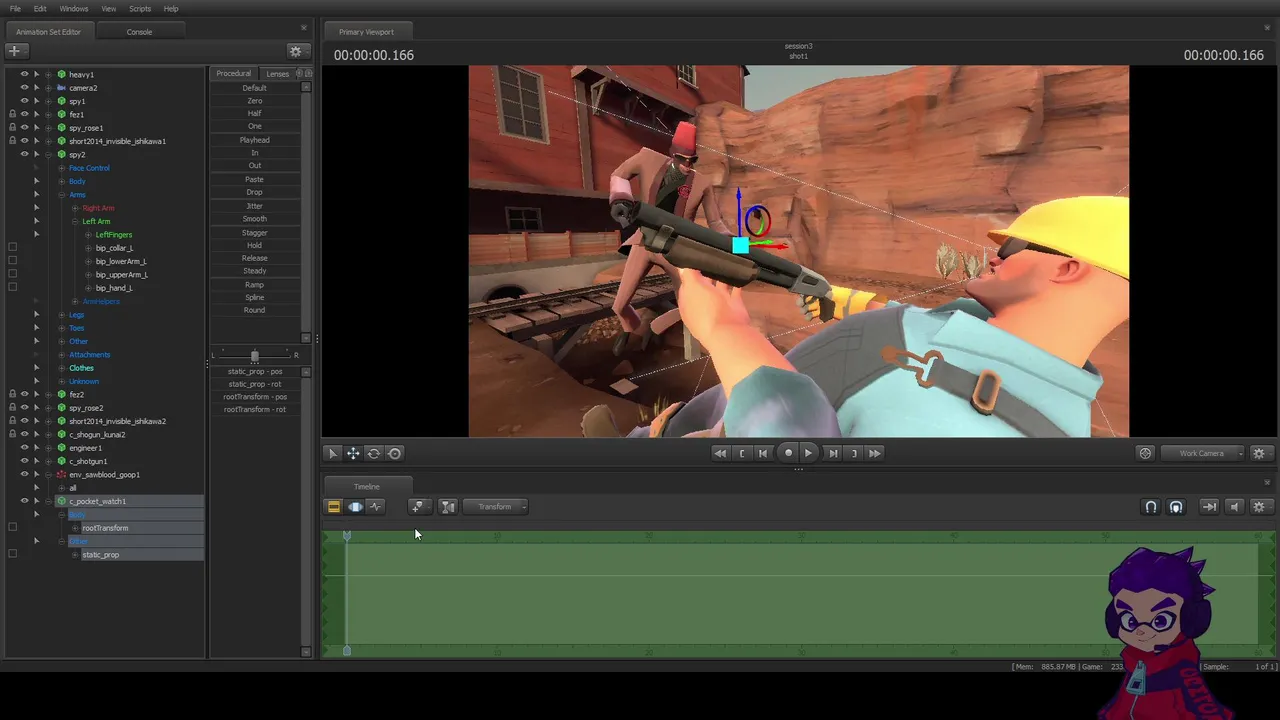
Task: Jump to previous clip with rewind button
Action: coord(720,453)
